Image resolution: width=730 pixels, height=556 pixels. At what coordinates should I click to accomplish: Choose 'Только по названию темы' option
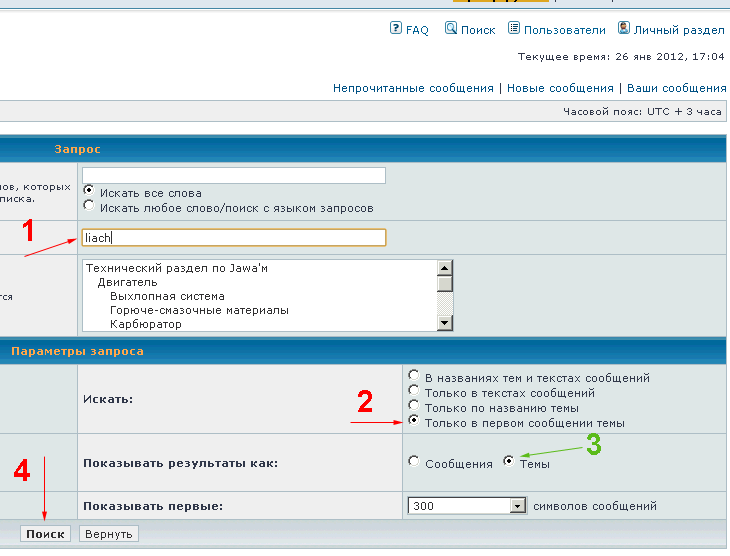(413, 408)
